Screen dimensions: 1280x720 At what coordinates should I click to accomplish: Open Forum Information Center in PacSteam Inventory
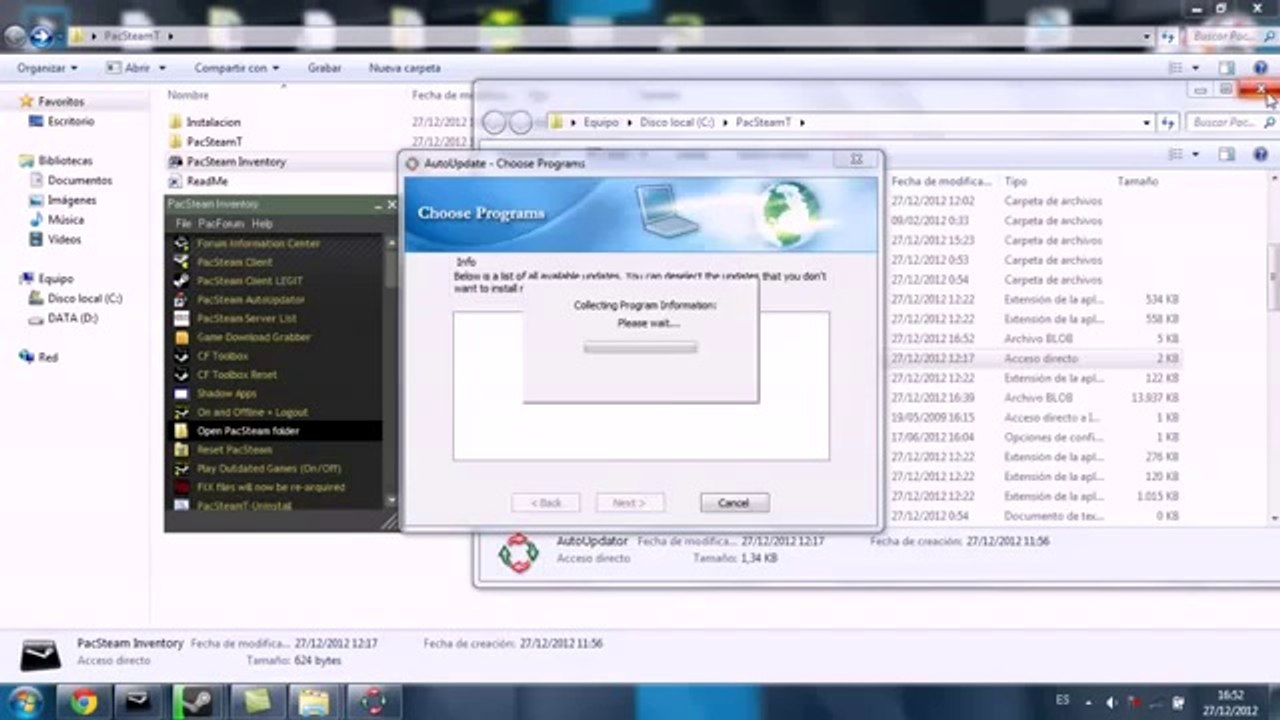pyautogui.click(x=181, y=243)
